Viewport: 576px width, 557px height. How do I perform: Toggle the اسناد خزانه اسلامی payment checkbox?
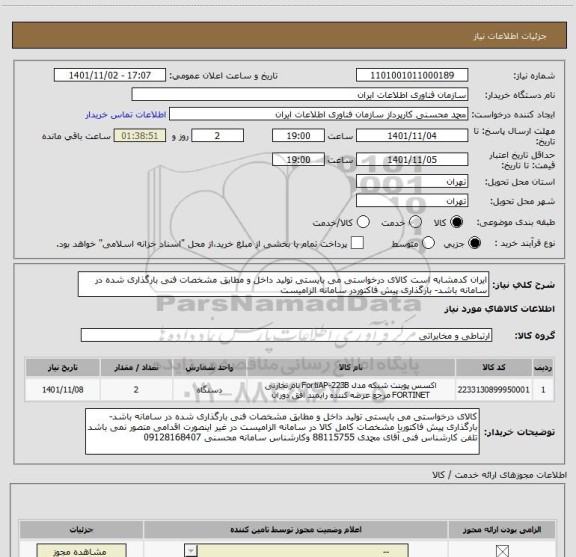(x=357, y=243)
